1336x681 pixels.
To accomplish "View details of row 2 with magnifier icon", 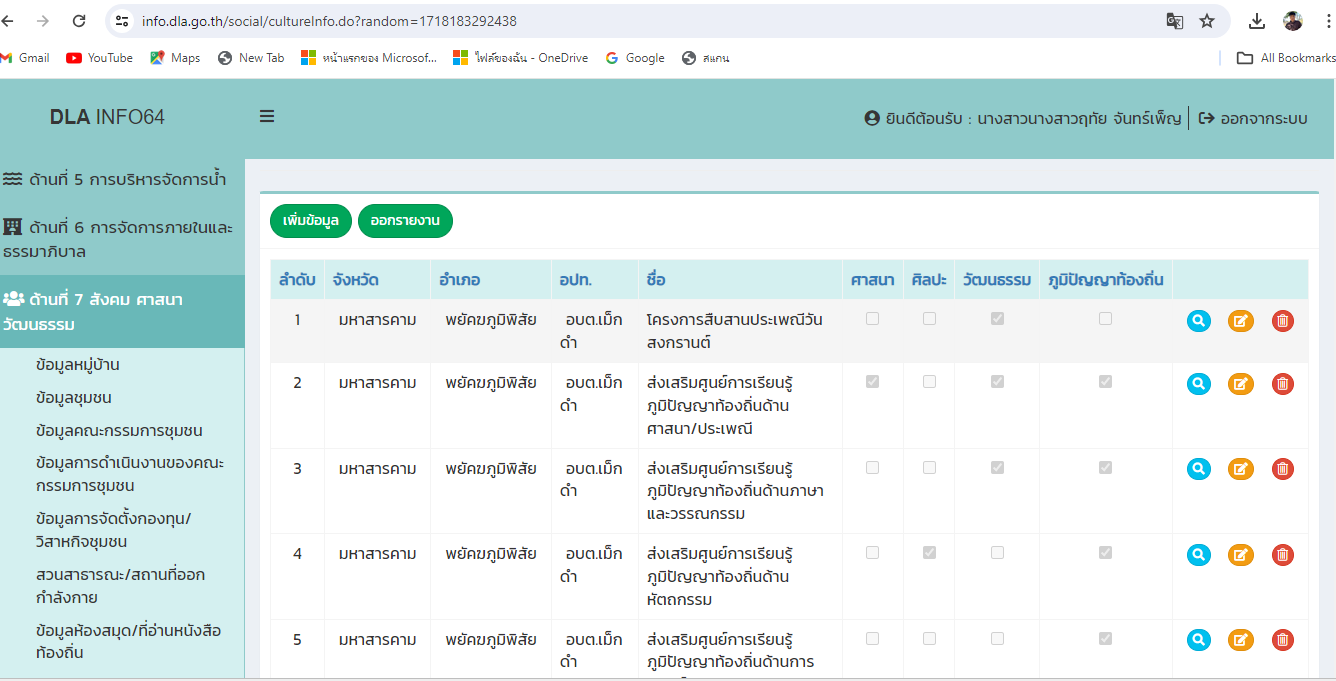I will (x=1199, y=384).
